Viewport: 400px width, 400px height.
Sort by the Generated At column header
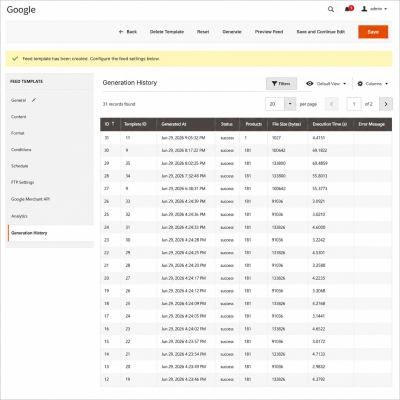click(x=186, y=124)
